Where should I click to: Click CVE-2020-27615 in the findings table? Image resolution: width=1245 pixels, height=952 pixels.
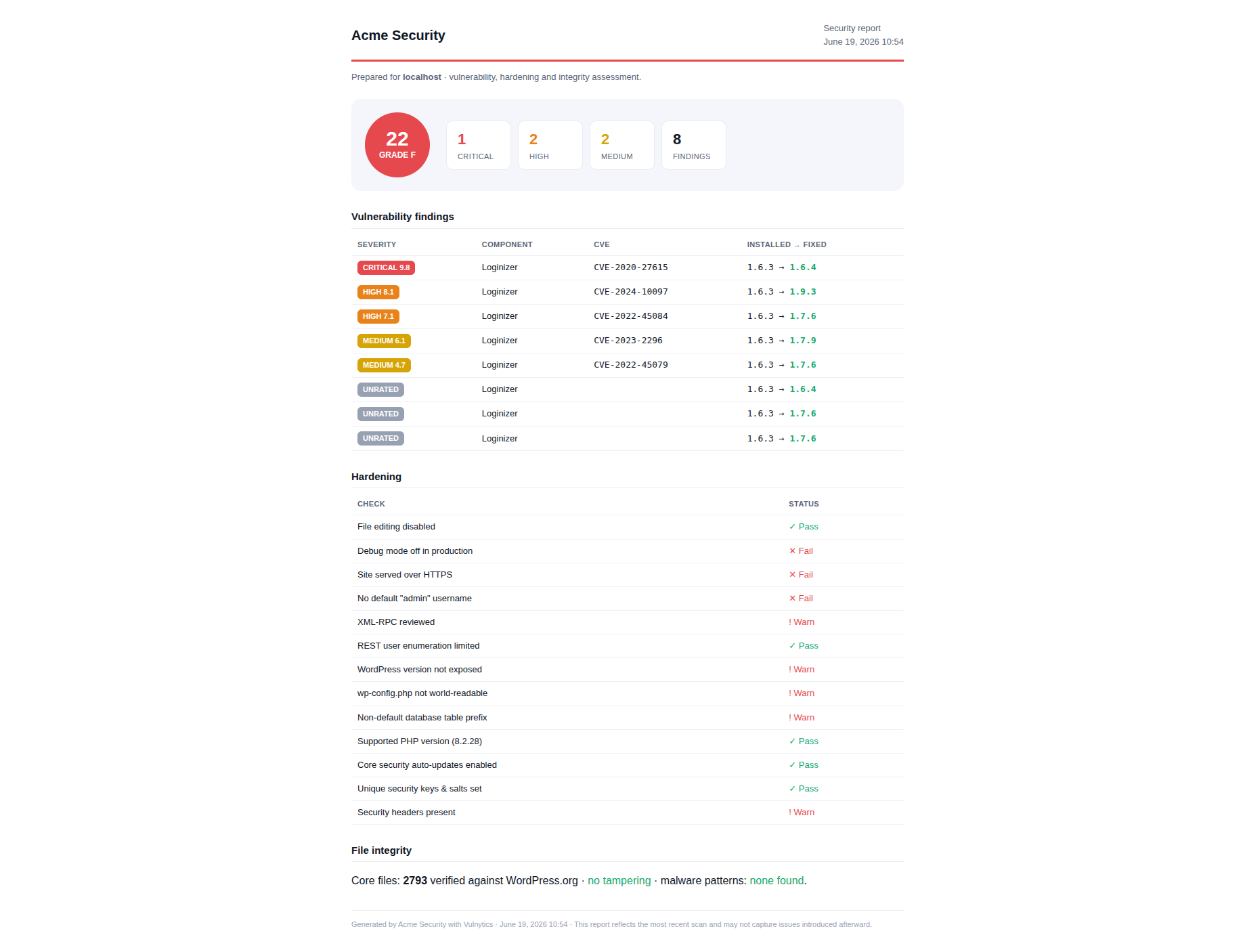[631, 267]
